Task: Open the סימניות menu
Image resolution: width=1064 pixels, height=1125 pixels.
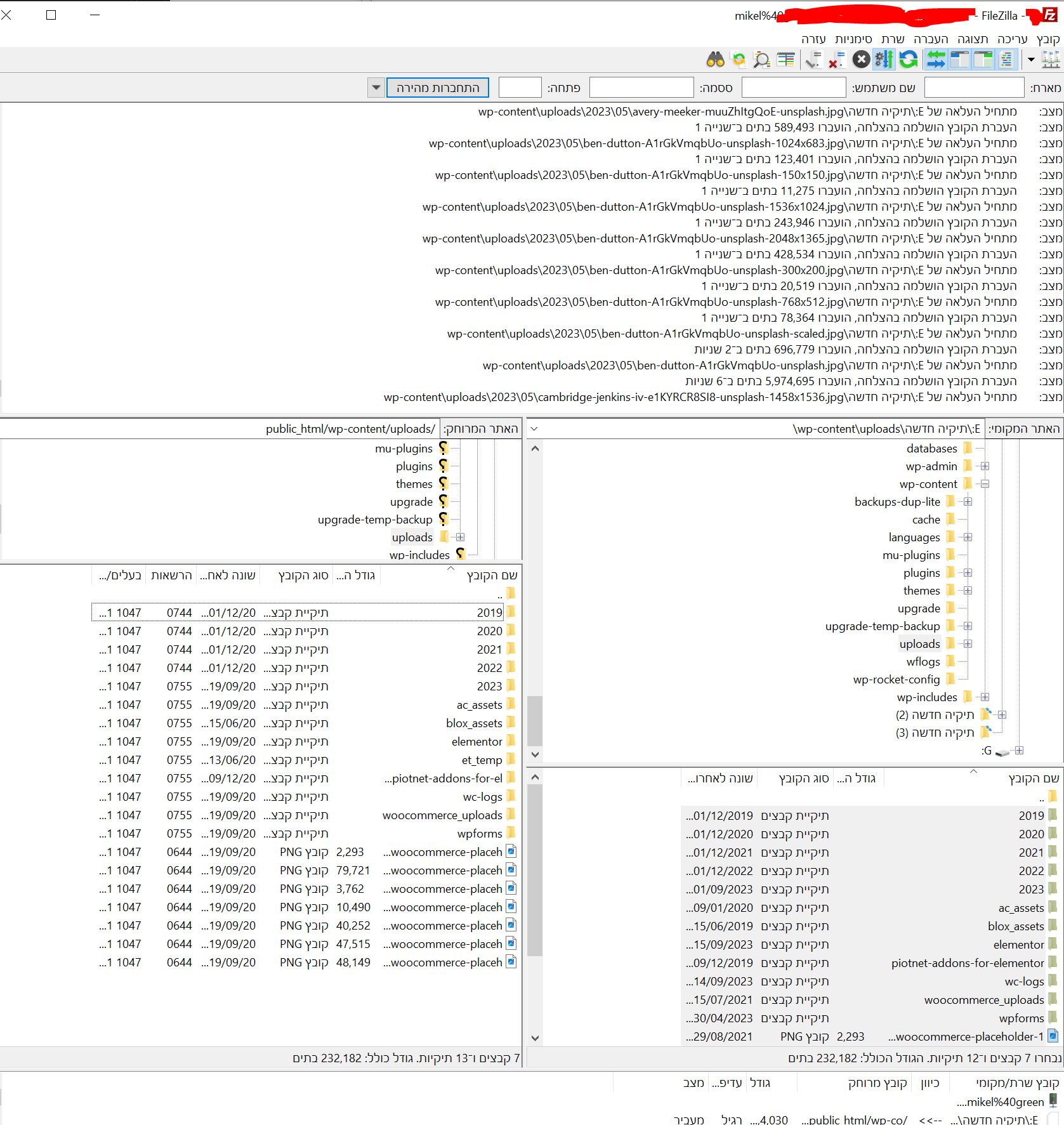Action: [x=853, y=39]
